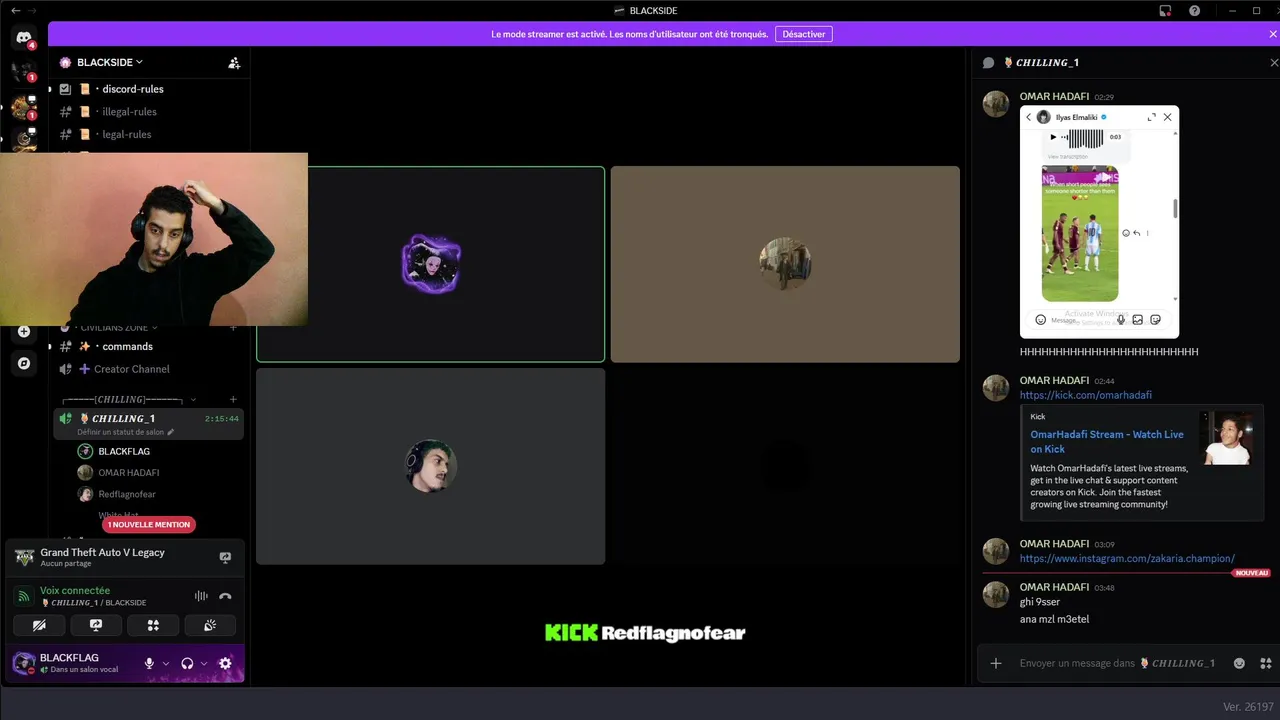Open Discord help question mark icon
1280x720 pixels.
pos(1195,10)
